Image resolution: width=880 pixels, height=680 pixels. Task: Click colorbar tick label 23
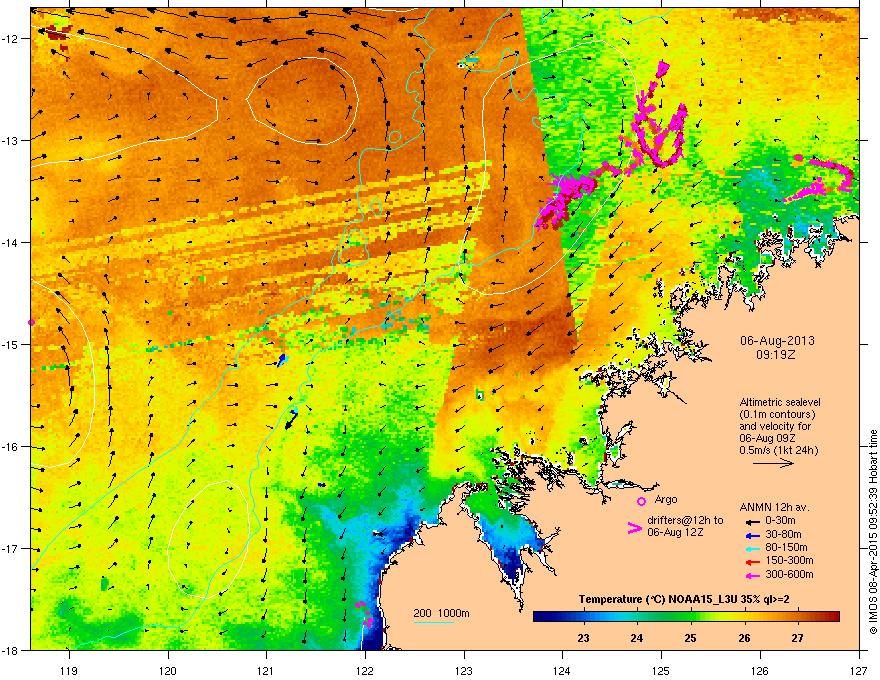pyautogui.click(x=583, y=638)
